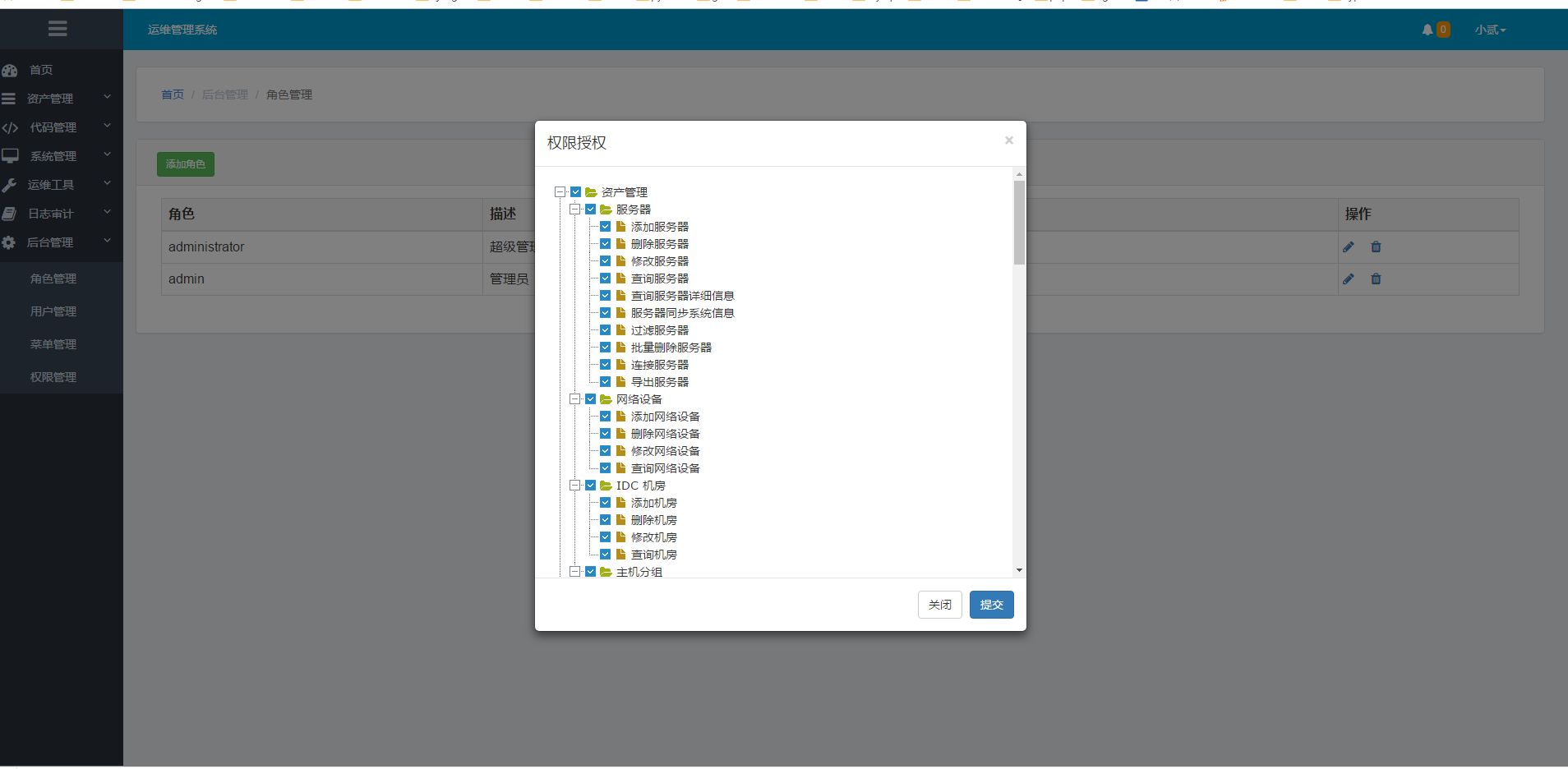1568x769 pixels.
Task: Expand the 运维工具 sidebar menu
Action: [62, 185]
